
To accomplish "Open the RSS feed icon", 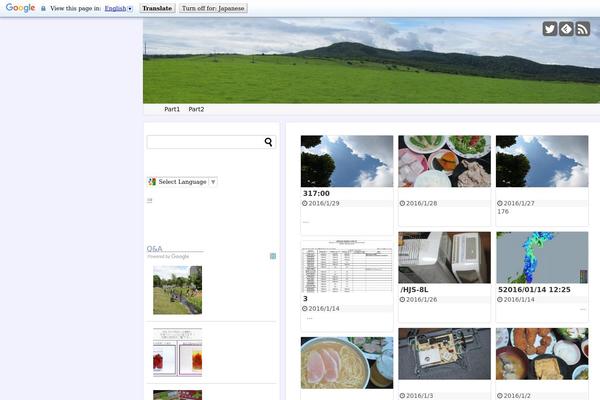I will pos(582,29).
